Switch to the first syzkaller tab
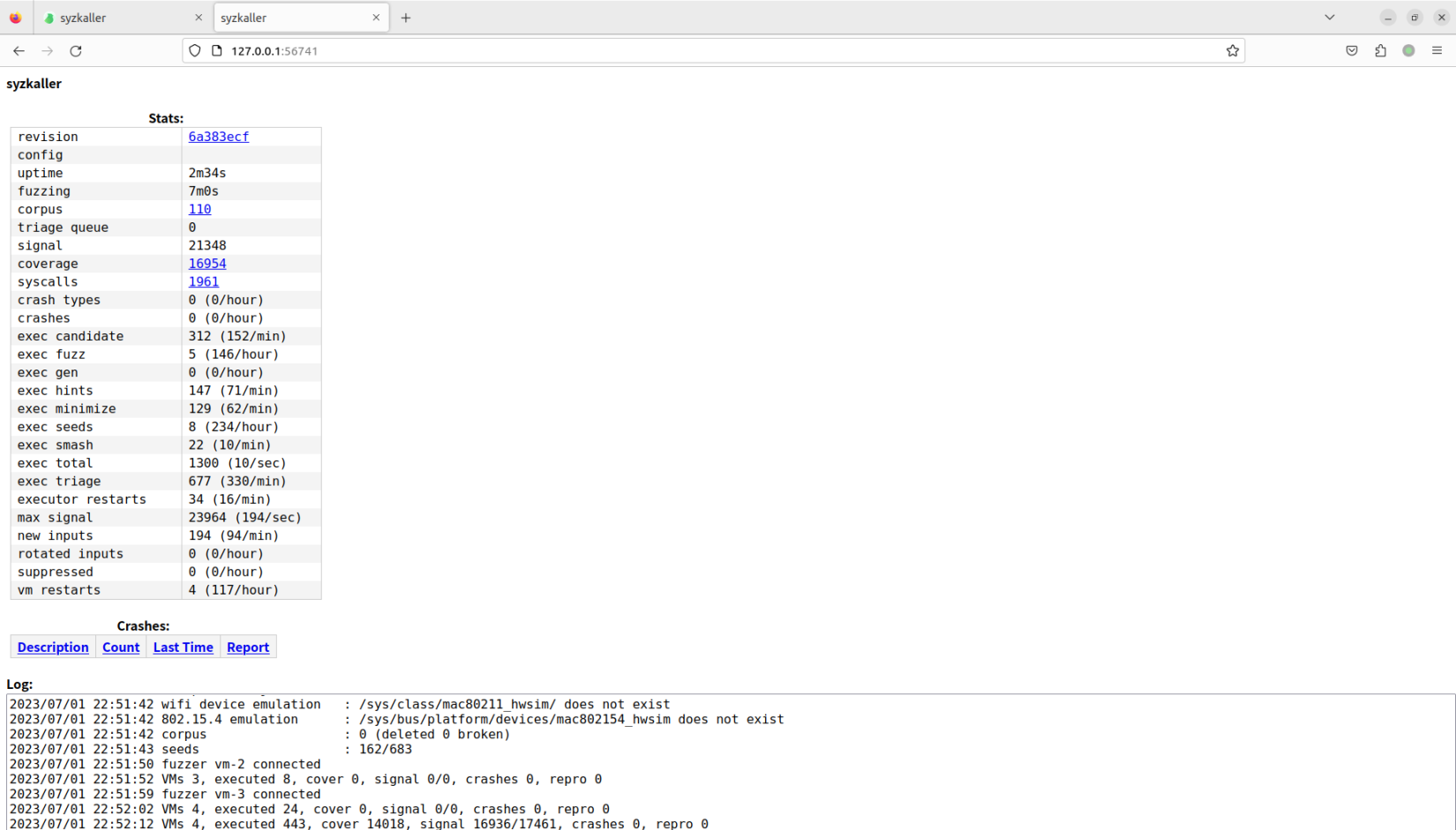This screenshot has height=830, width=1456. [122, 18]
